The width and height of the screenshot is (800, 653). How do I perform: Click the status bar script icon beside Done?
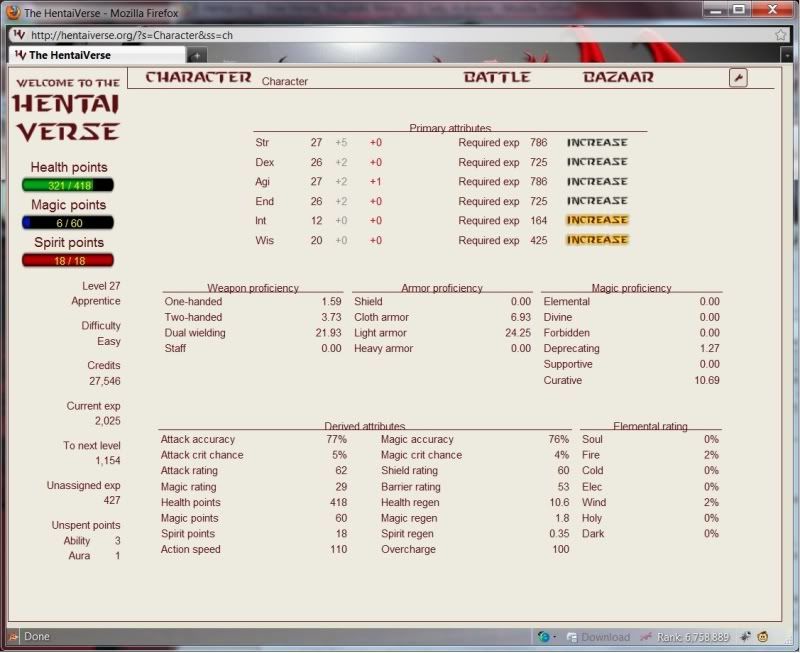13,637
